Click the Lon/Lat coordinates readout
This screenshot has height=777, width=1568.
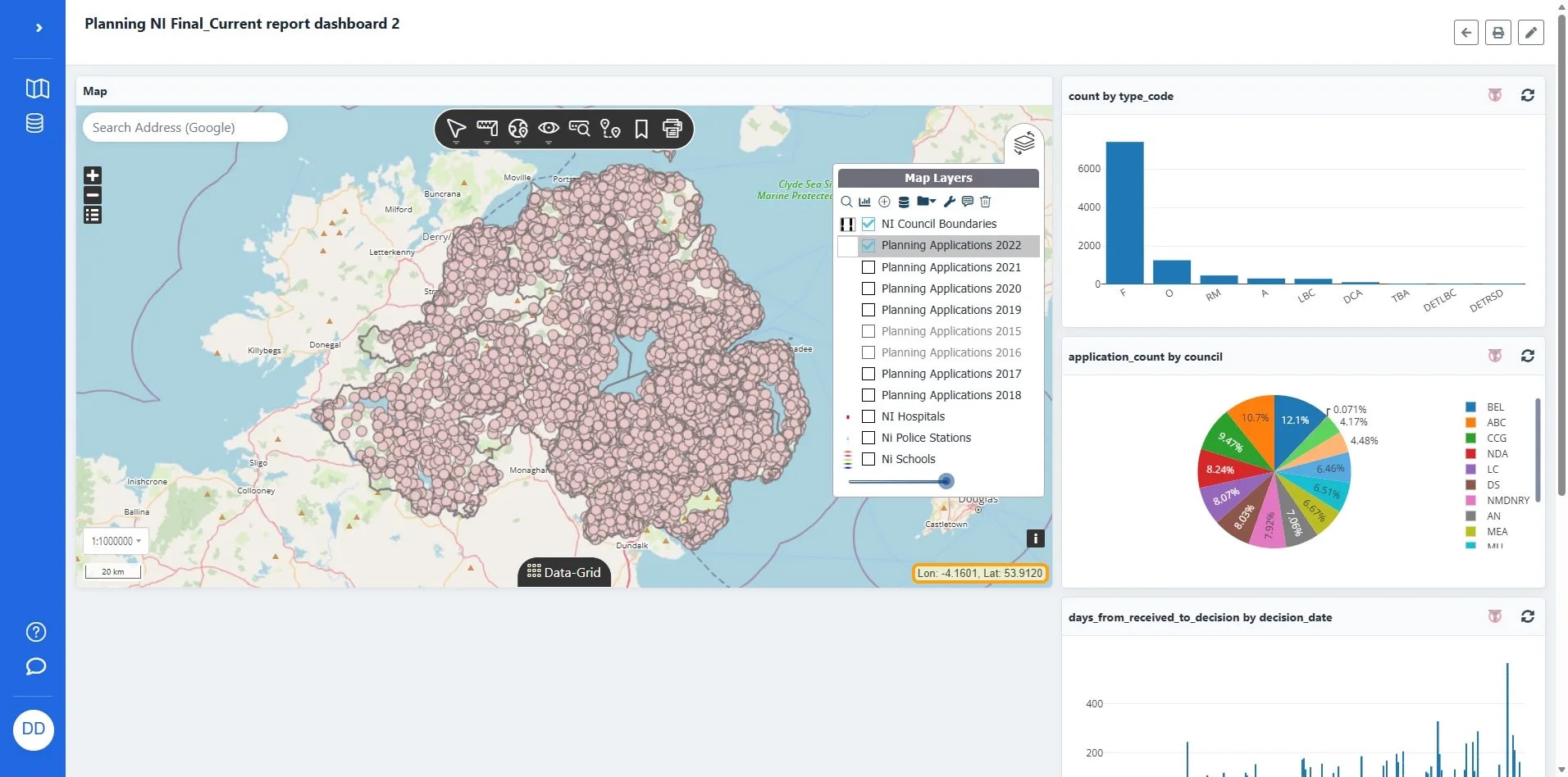980,573
